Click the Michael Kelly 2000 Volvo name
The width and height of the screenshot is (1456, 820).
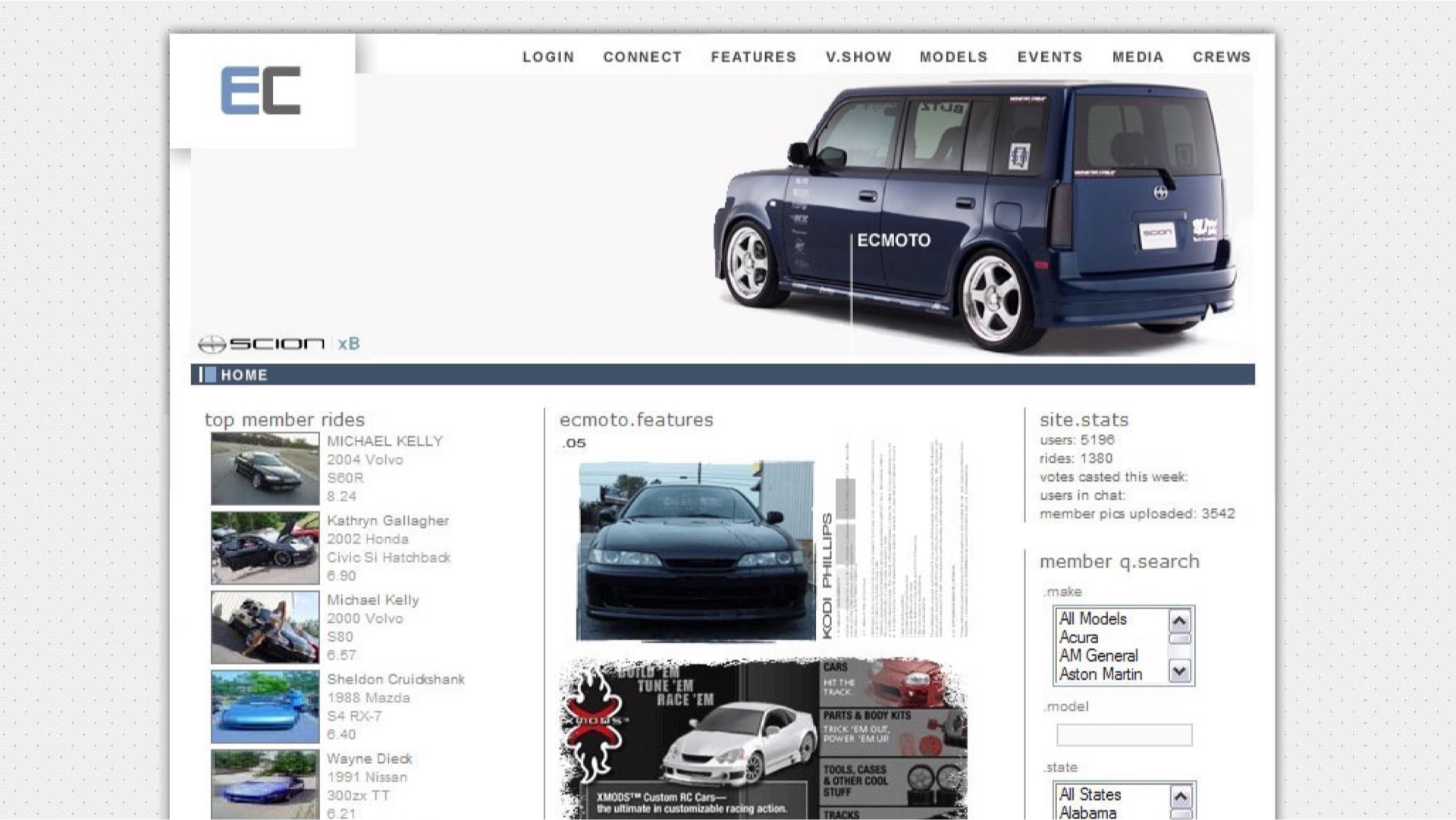click(372, 600)
